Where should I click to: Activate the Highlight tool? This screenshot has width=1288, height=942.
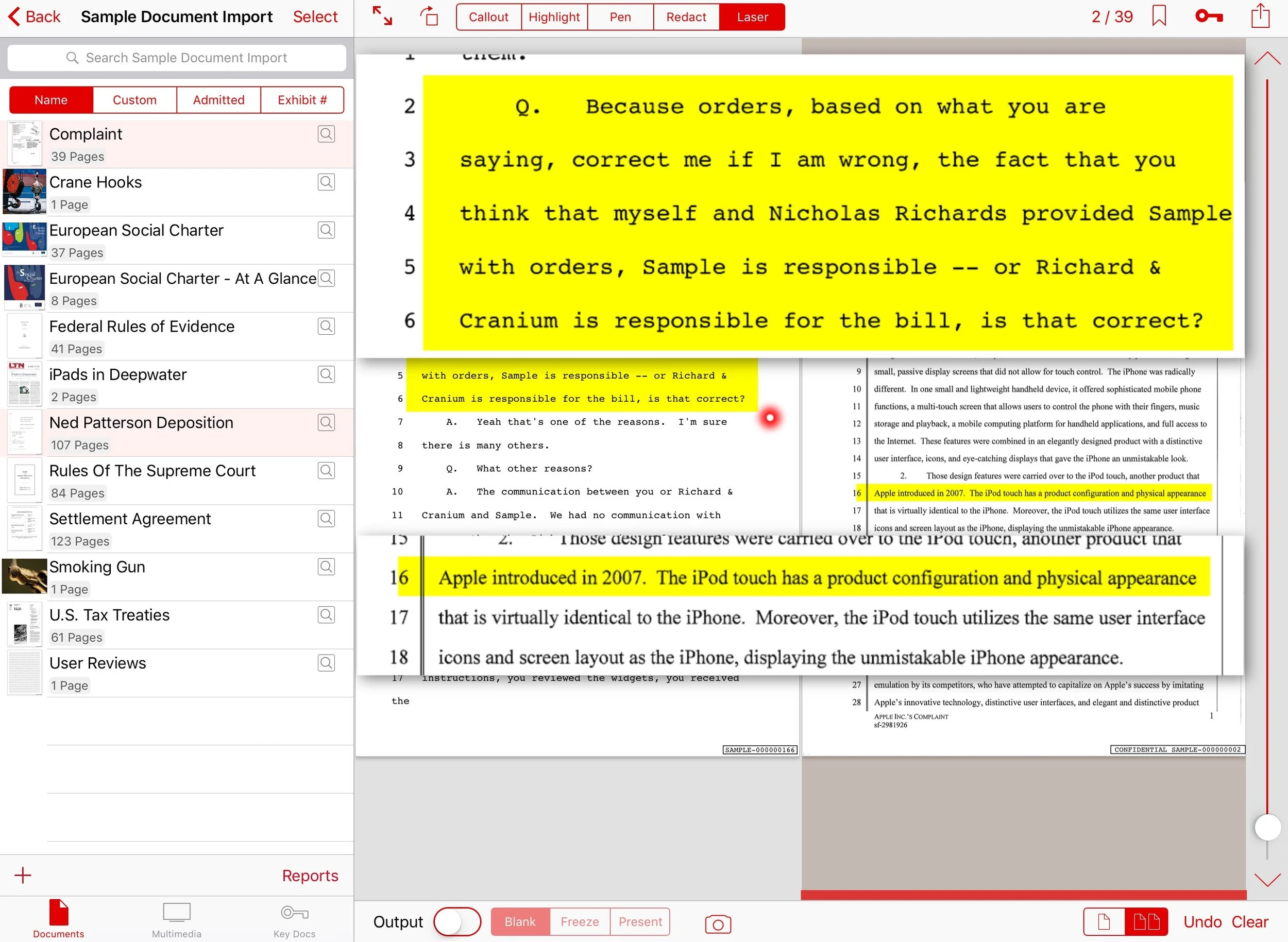[x=554, y=16]
